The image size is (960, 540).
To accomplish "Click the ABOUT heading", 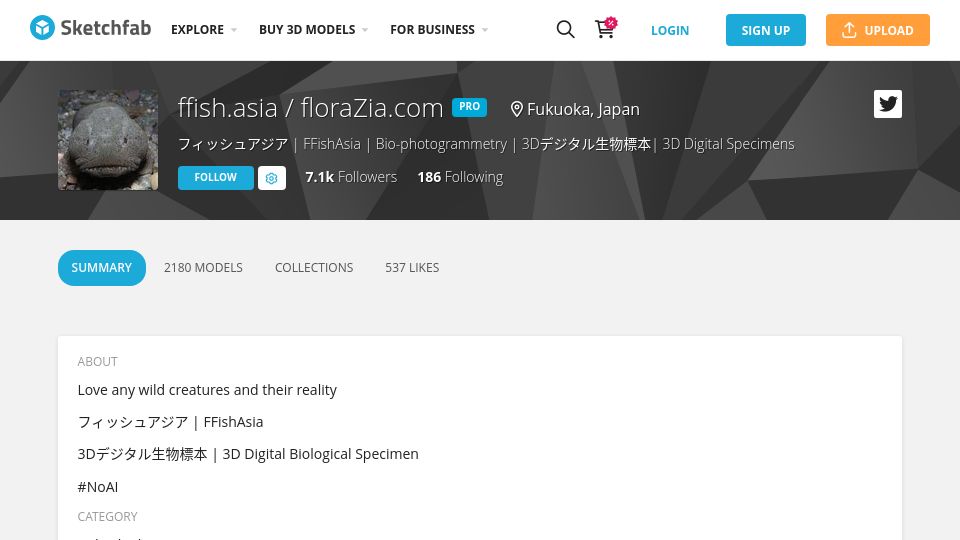I will [x=97, y=361].
